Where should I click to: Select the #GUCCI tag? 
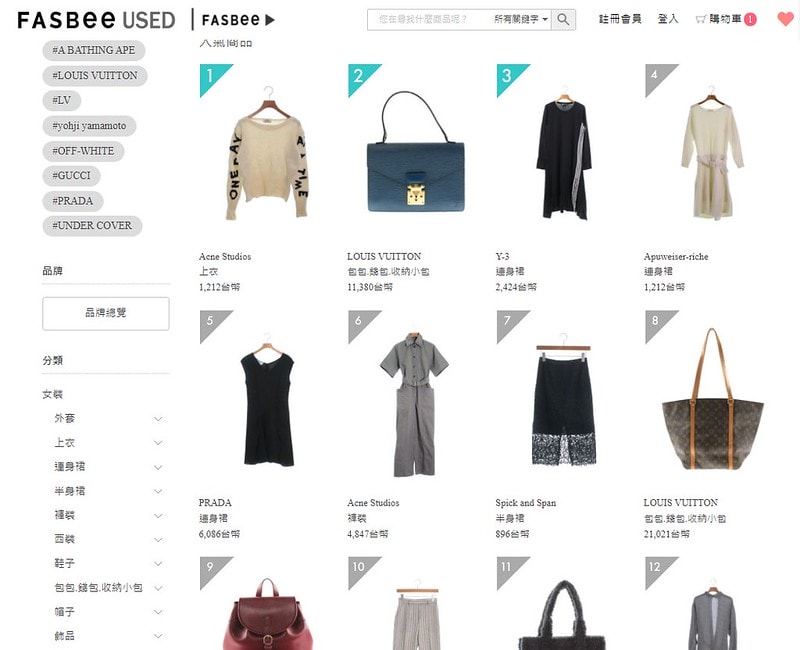[71, 176]
